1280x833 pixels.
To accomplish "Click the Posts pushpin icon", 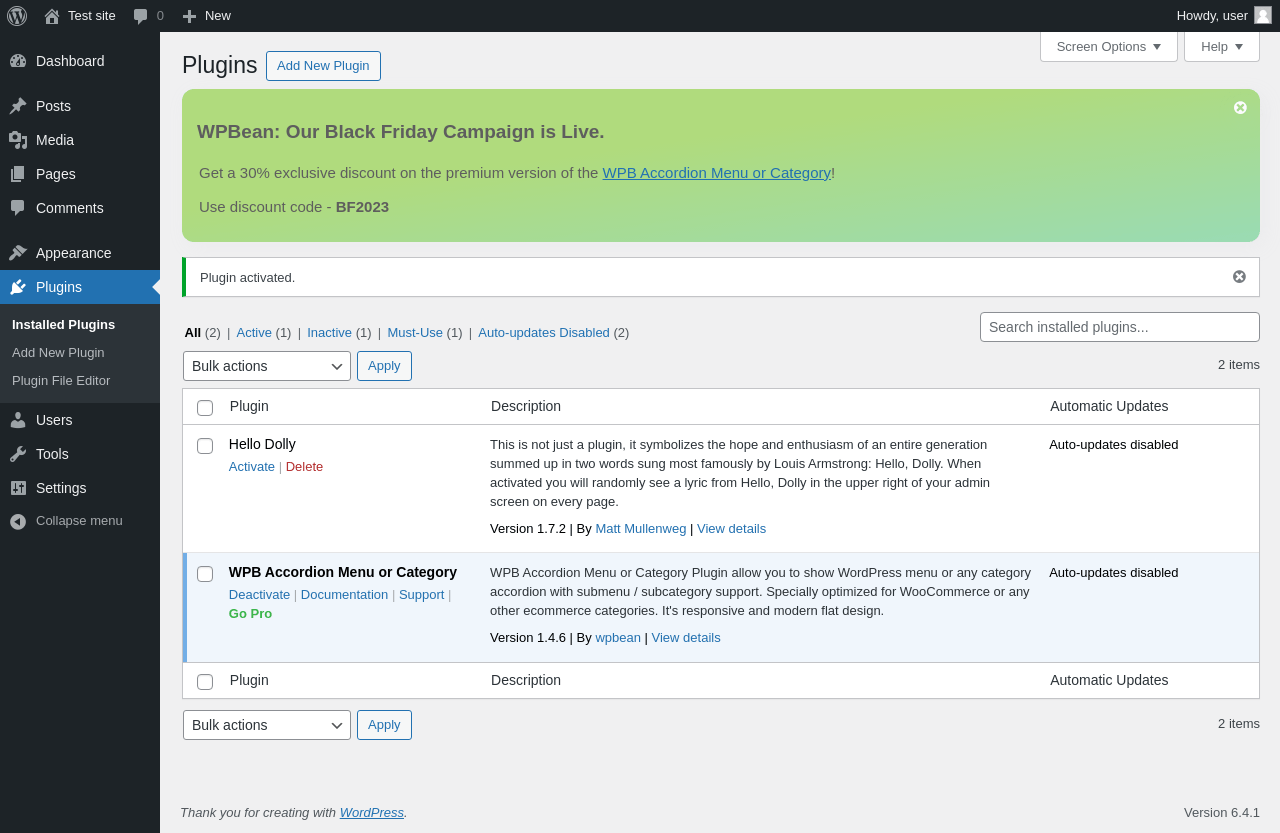I will [18, 106].
